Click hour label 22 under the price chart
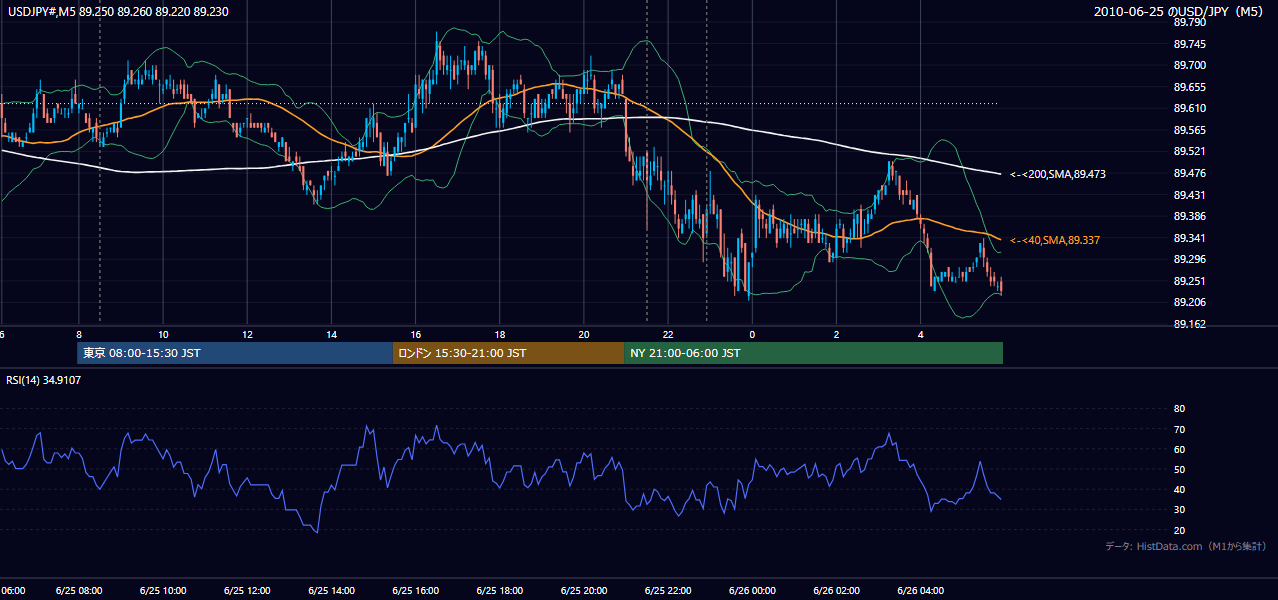The height and width of the screenshot is (600, 1278). tap(668, 334)
